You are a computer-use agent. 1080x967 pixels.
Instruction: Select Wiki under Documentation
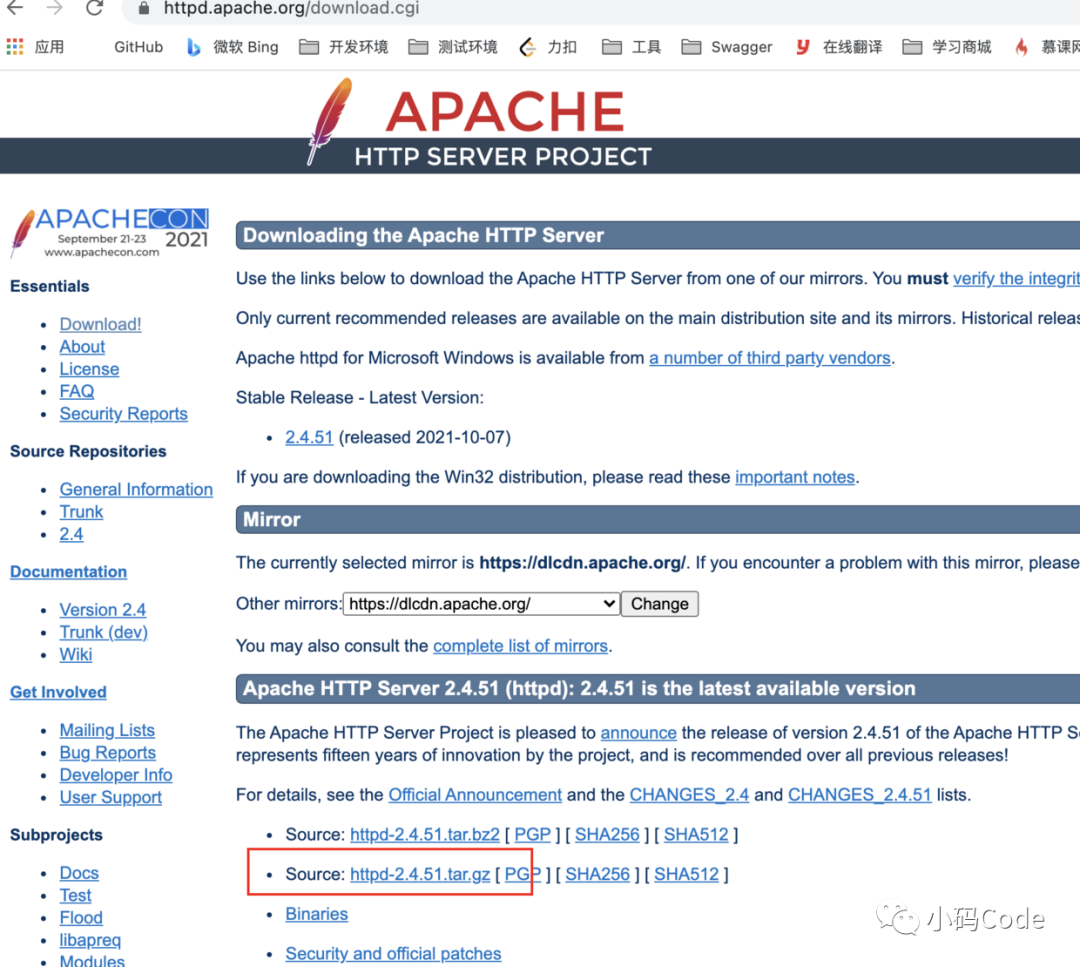pos(75,654)
